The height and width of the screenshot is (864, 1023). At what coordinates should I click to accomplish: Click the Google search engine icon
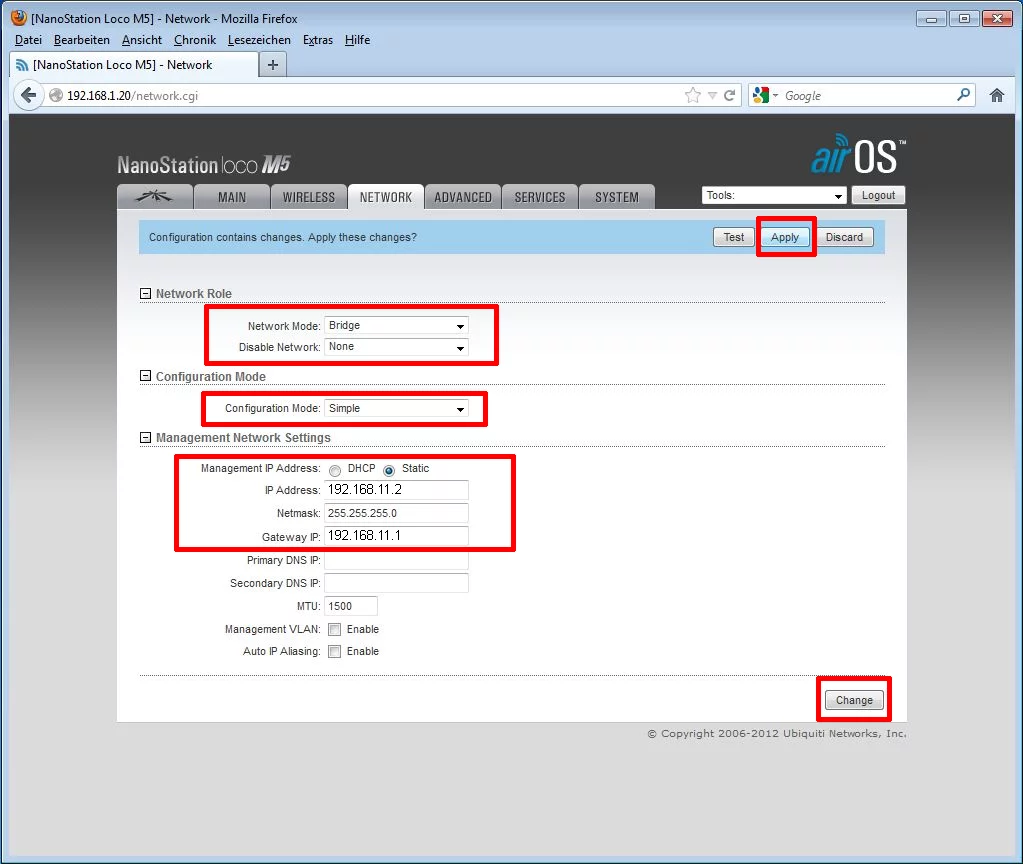tap(761, 95)
